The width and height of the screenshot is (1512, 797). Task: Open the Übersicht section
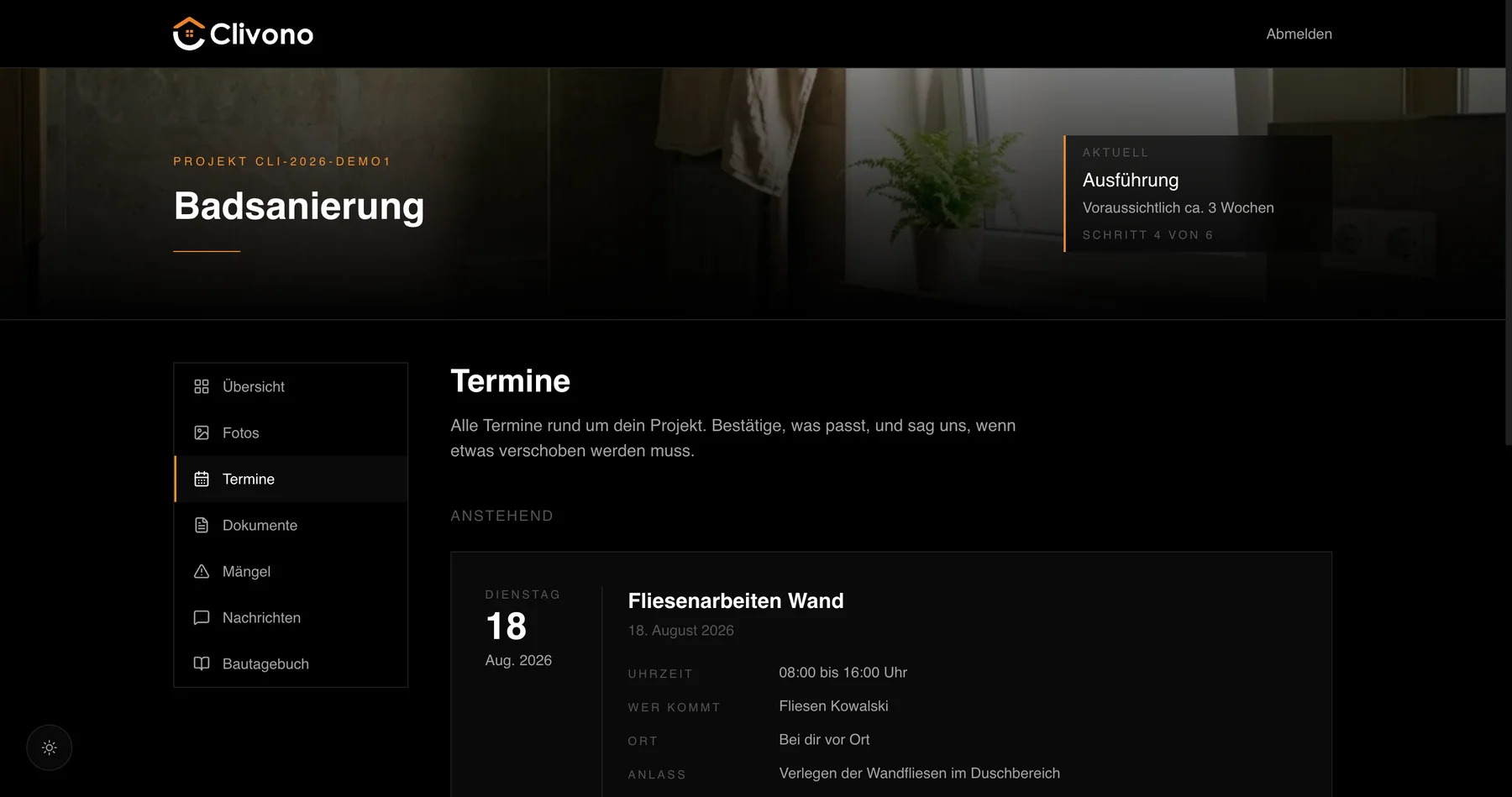tap(291, 386)
